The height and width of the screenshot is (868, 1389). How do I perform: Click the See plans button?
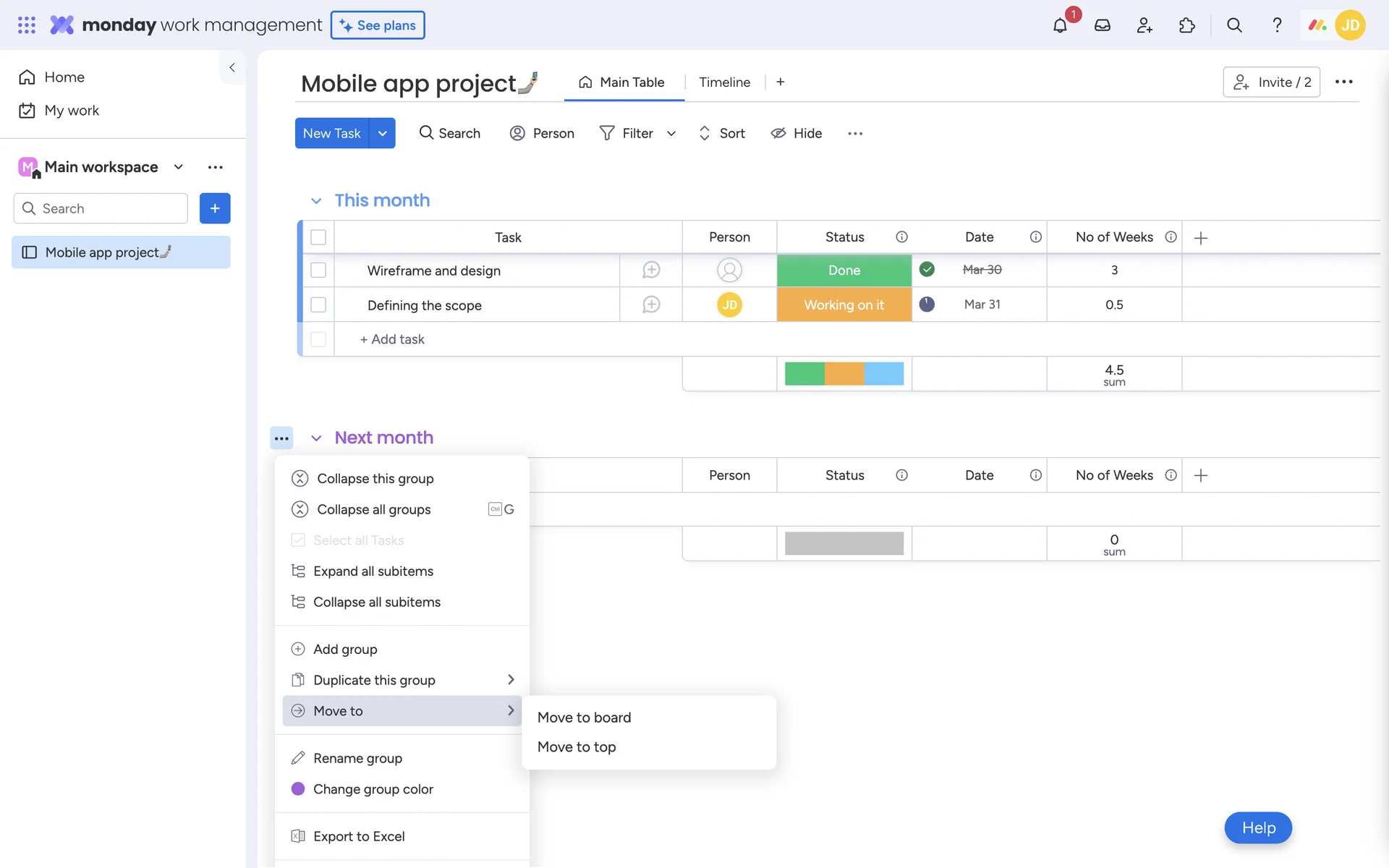point(378,25)
